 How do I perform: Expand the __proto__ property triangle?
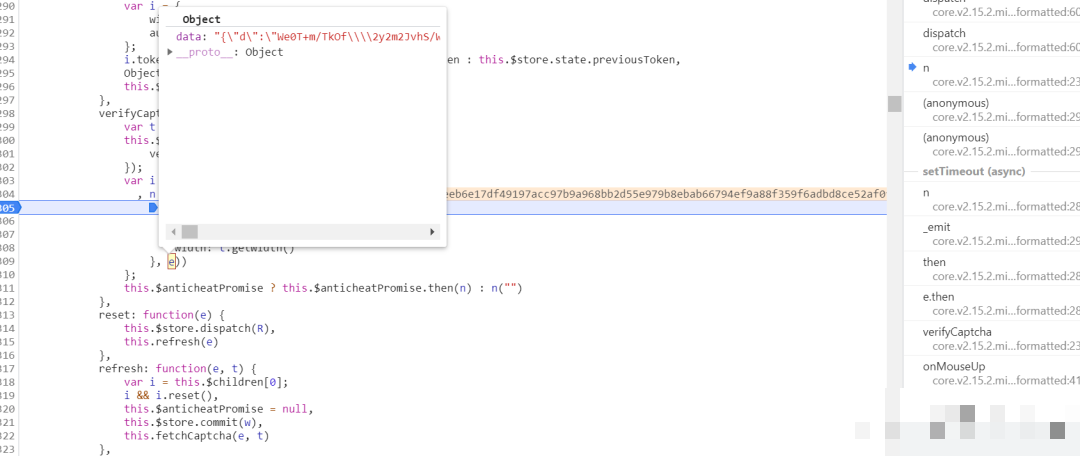pyautogui.click(x=171, y=52)
